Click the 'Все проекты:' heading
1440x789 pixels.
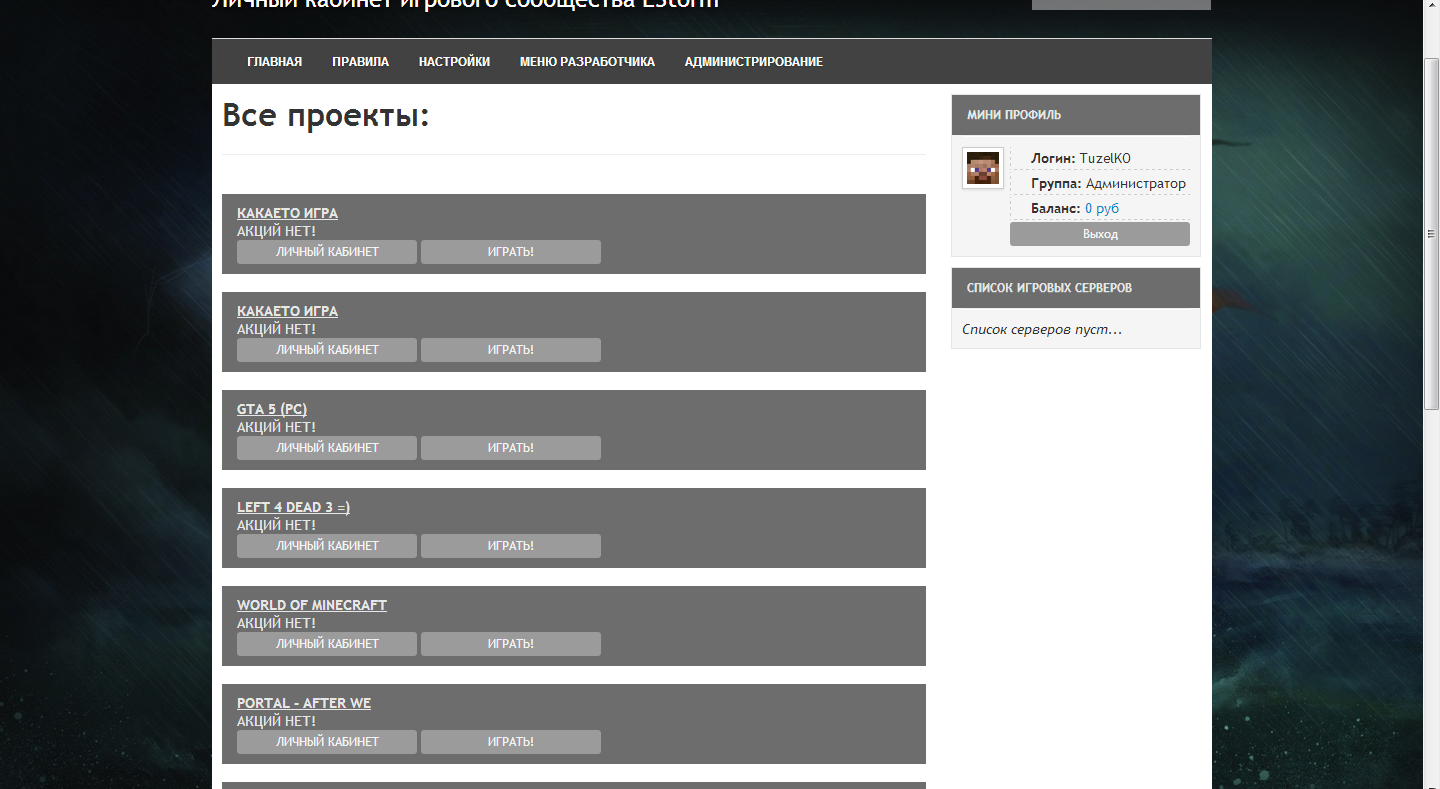pyautogui.click(x=326, y=116)
